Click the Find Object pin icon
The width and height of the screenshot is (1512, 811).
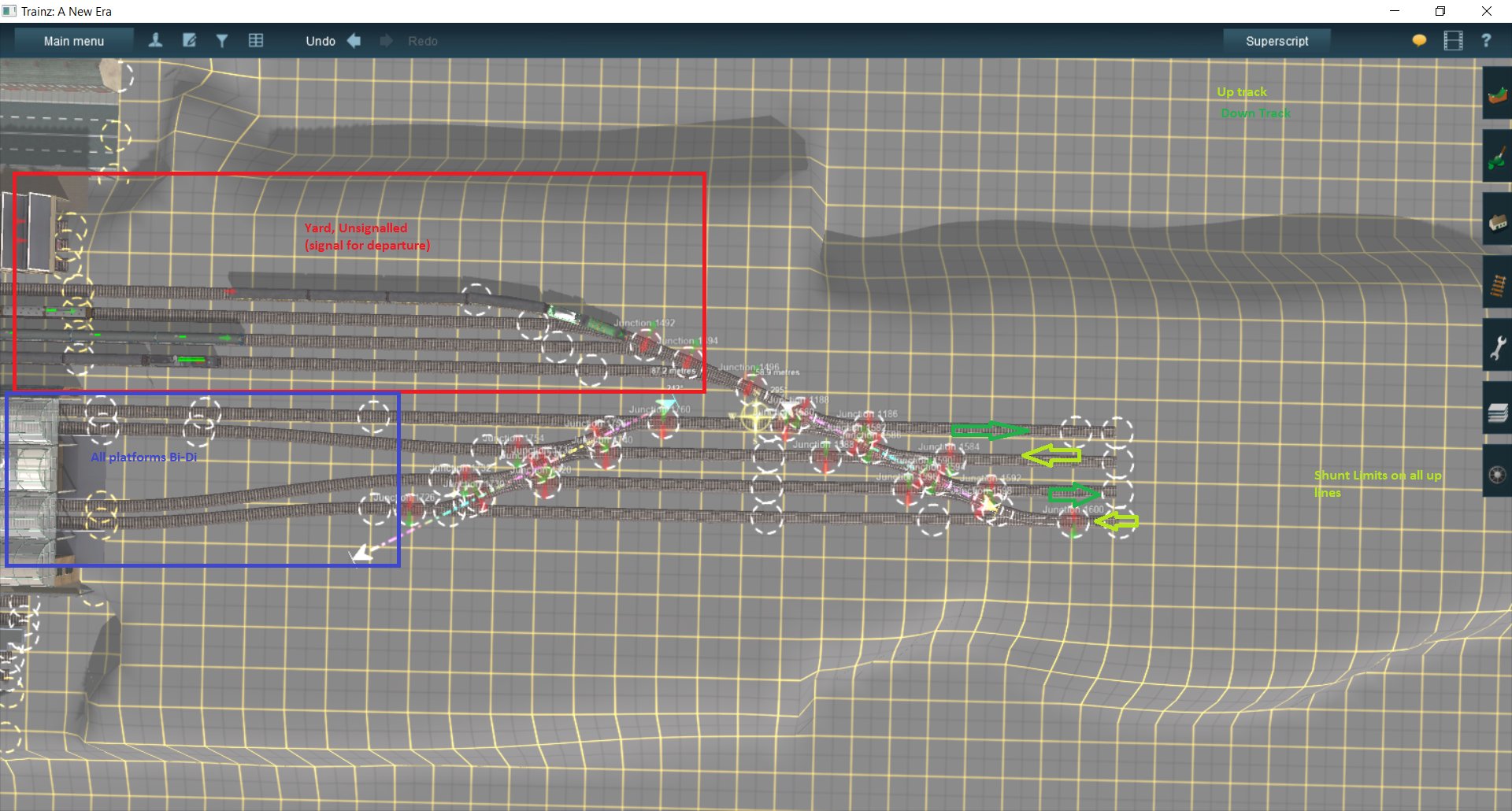tap(155, 40)
